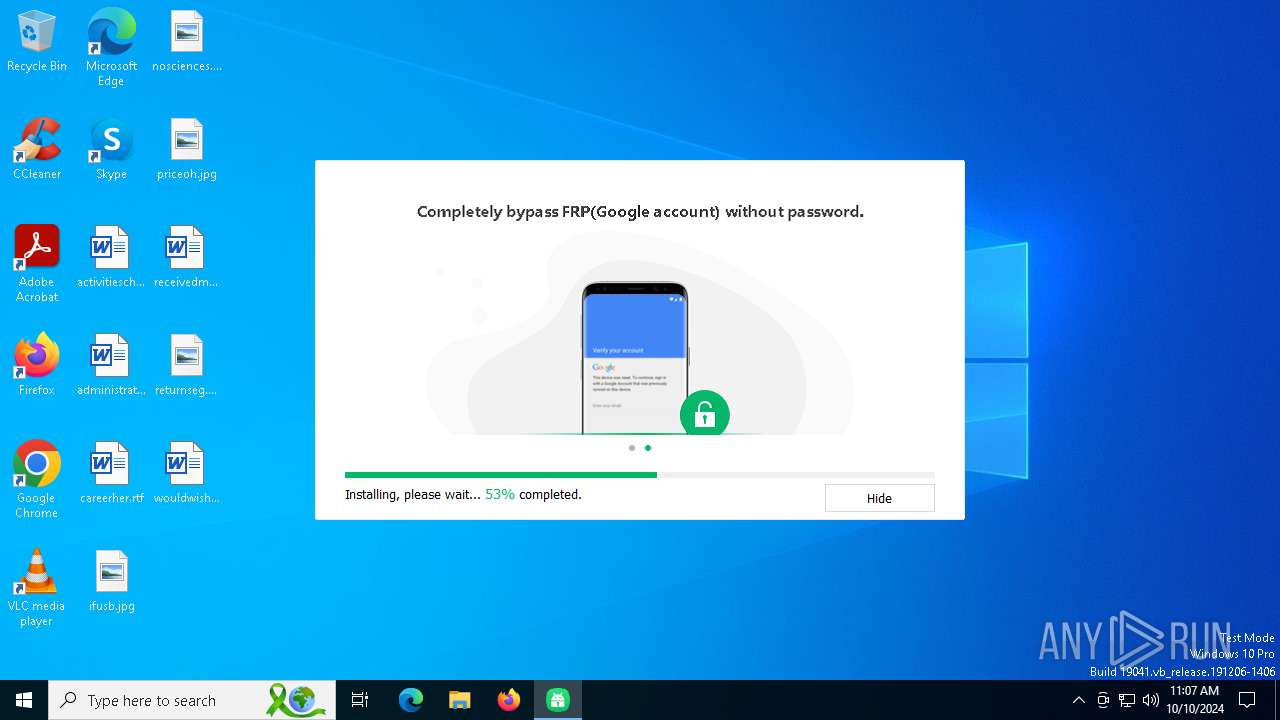Open the CCleaner desktop shortcut
Image resolution: width=1280 pixels, height=720 pixels.
37,149
